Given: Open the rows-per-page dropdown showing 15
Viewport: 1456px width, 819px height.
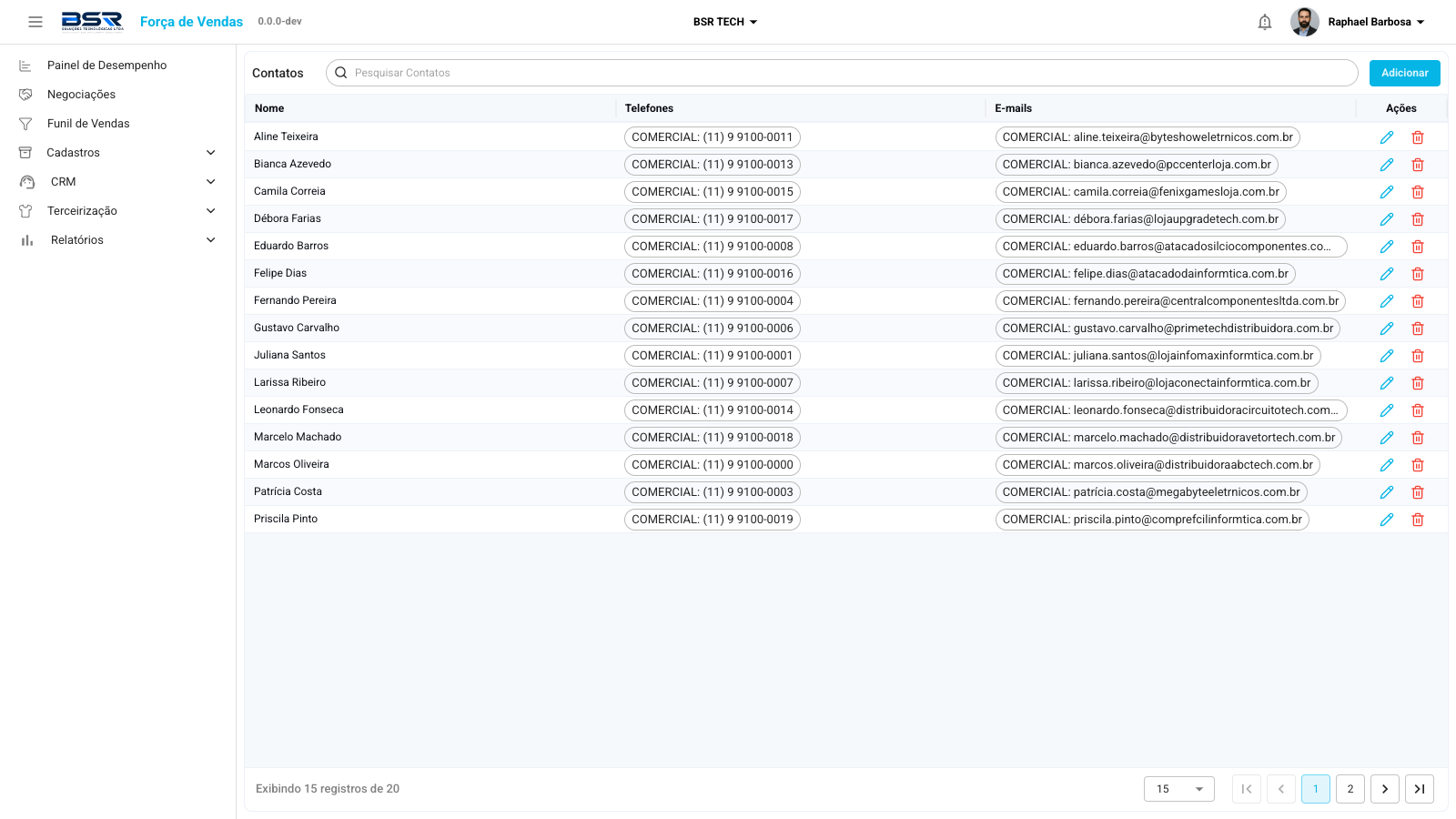Looking at the screenshot, I should pyautogui.click(x=1179, y=789).
